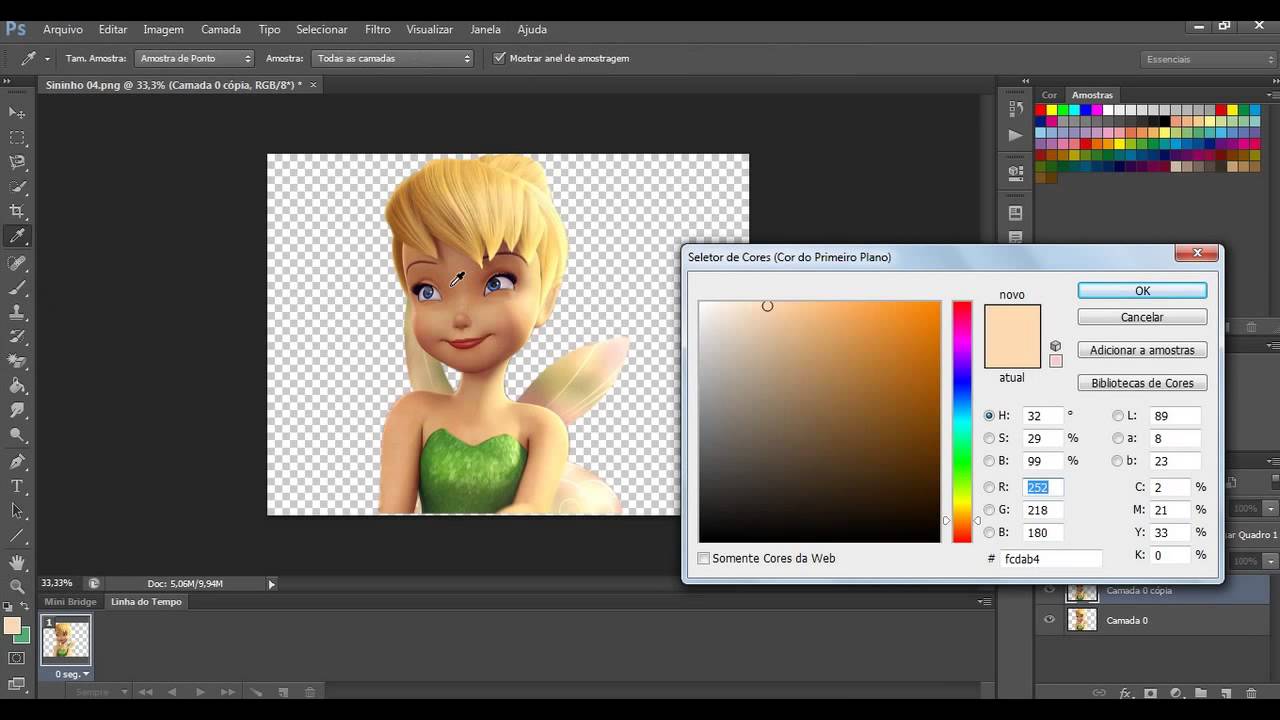Select the Brush tool

[x=17, y=288]
